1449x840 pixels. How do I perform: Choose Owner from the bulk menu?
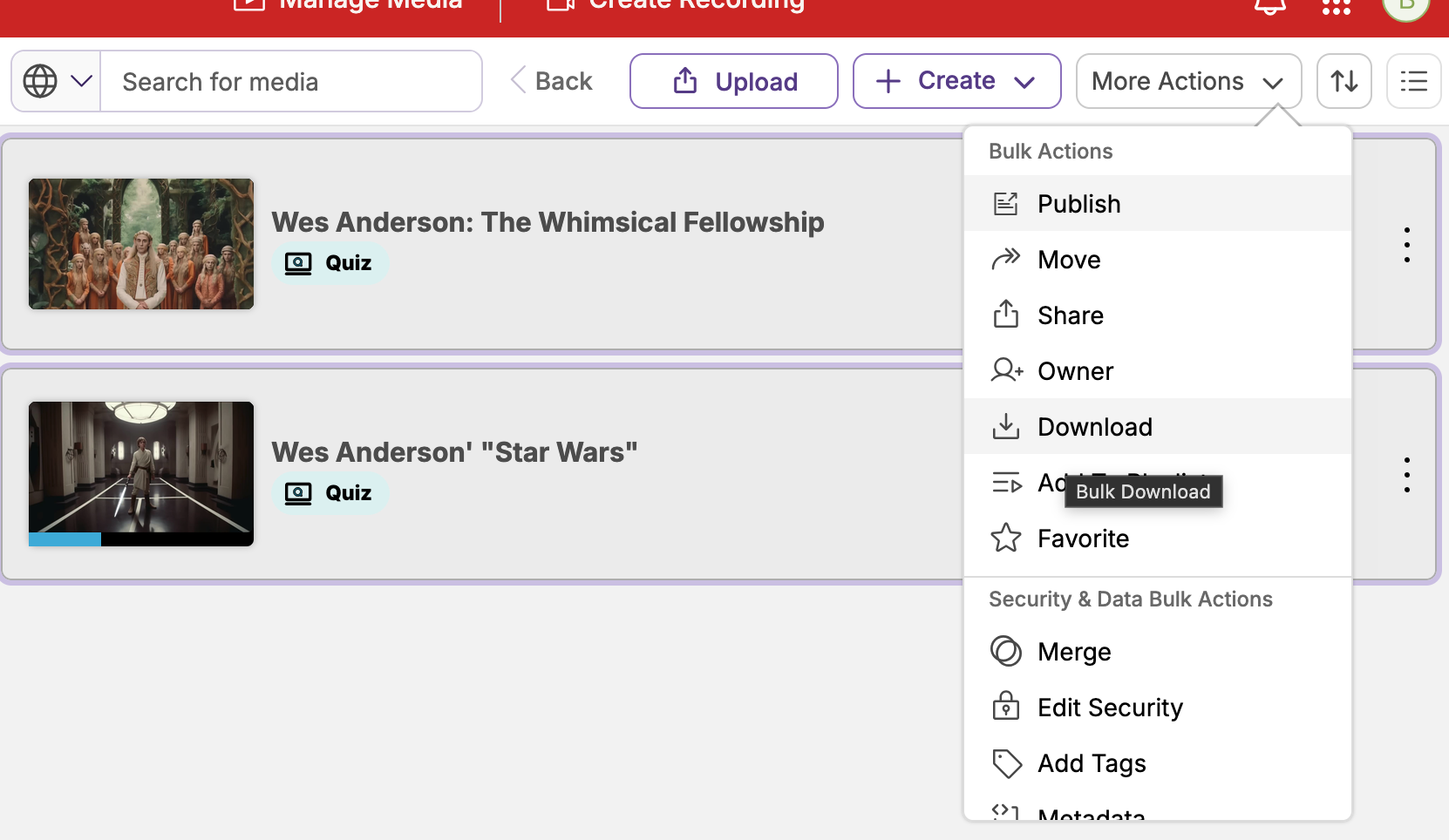[x=1158, y=371]
